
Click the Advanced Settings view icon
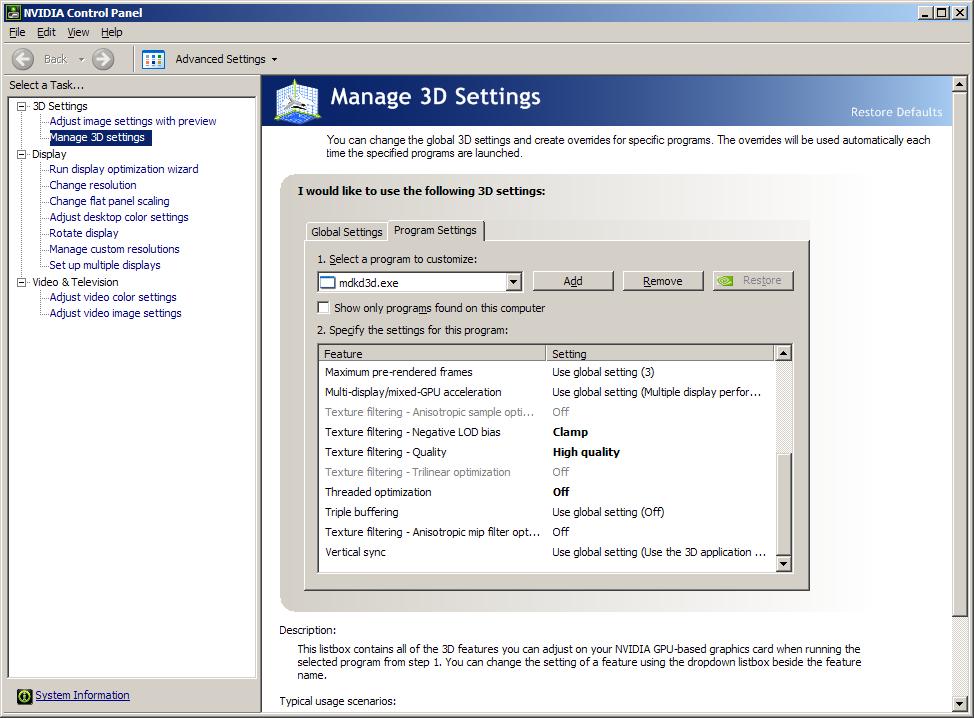coord(153,59)
